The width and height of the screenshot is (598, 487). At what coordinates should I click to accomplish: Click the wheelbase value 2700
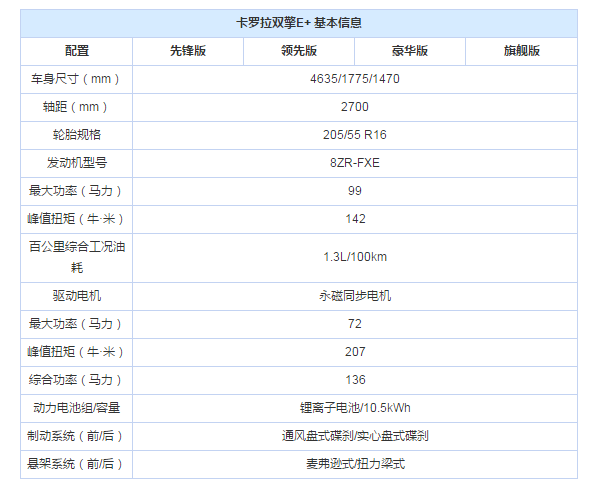[355, 107]
